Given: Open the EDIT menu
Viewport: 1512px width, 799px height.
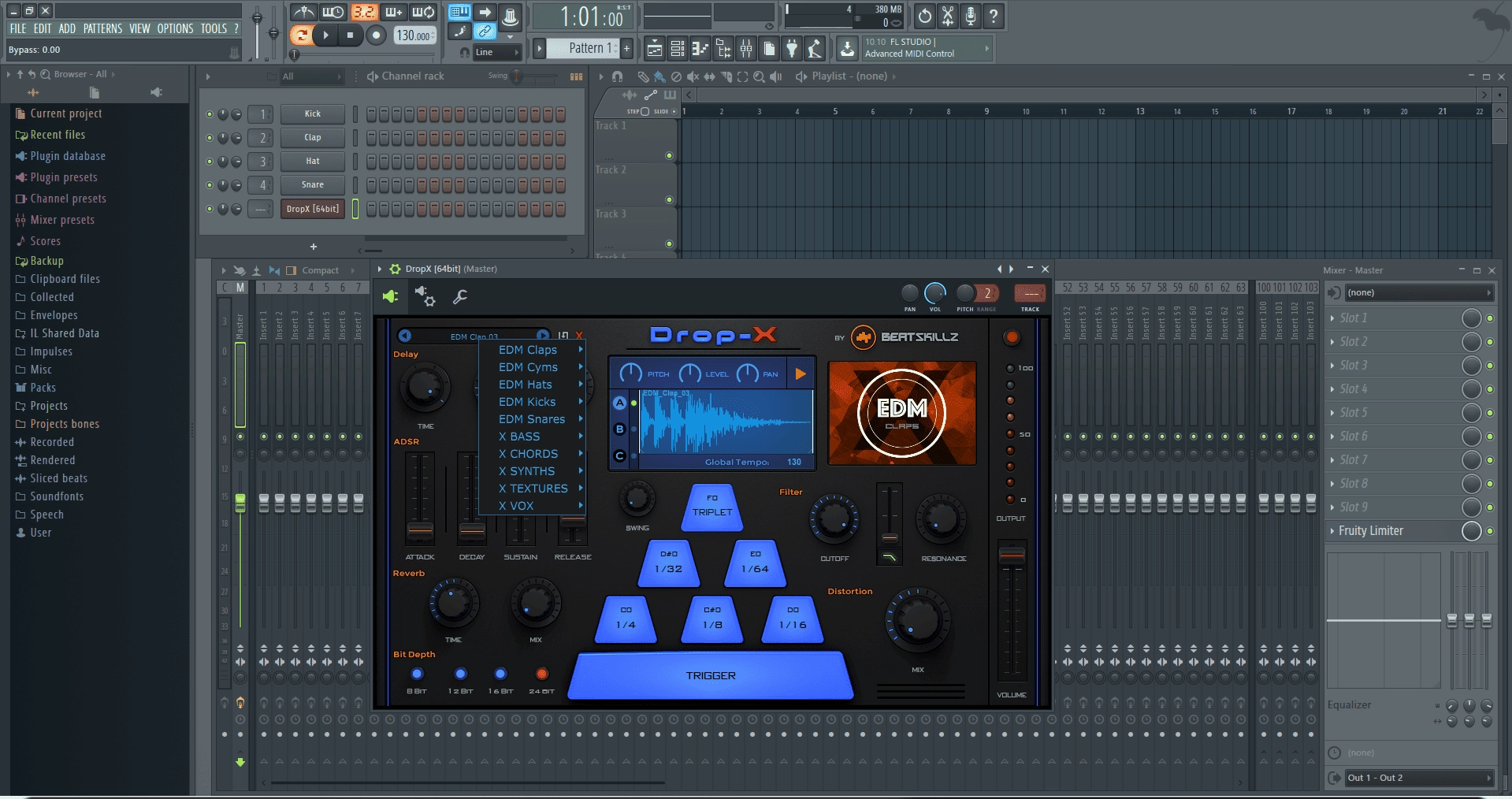Looking at the screenshot, I should [43, 28].
